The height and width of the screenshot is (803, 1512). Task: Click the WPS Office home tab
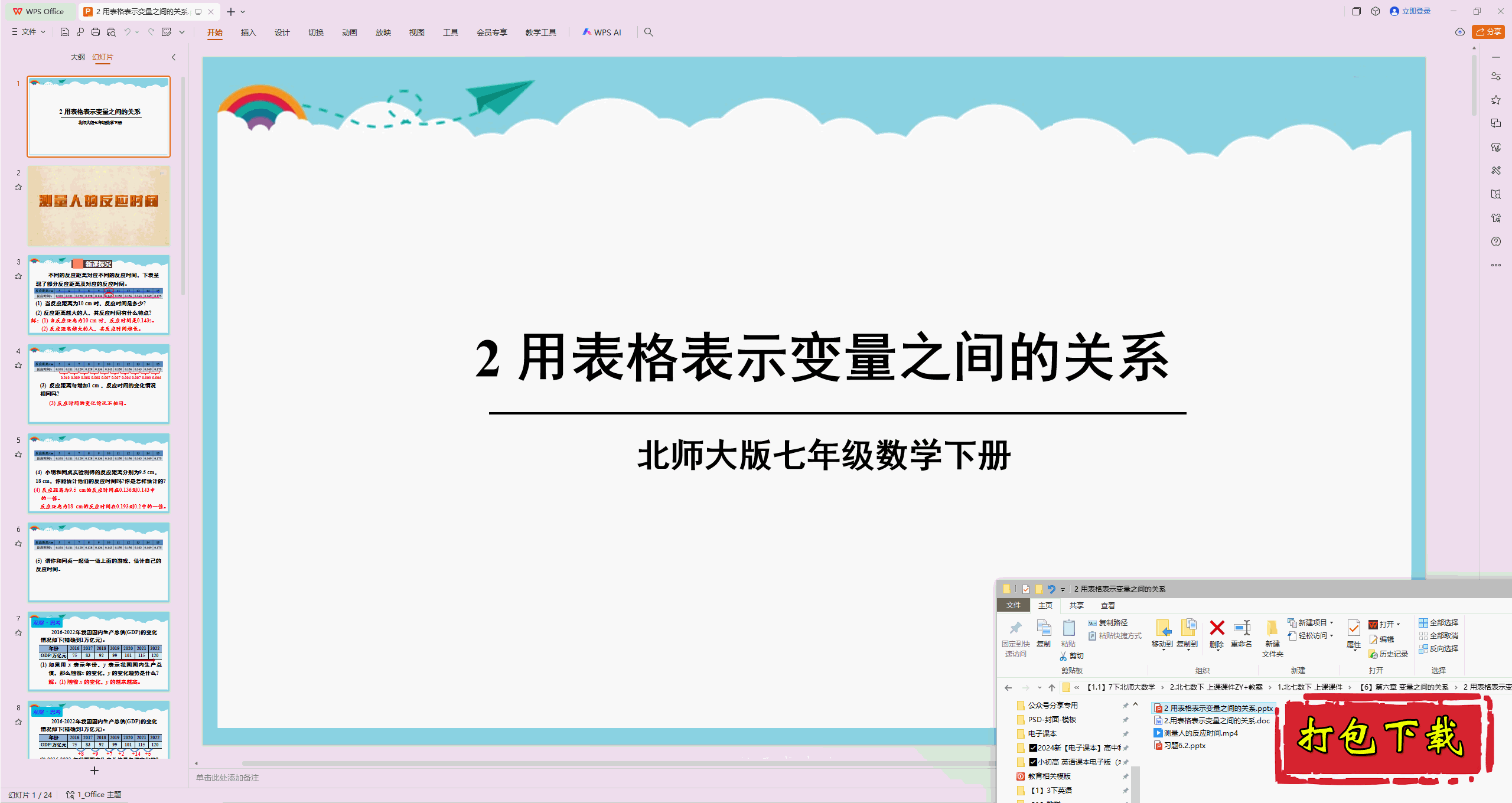click(x=39, y=11)
